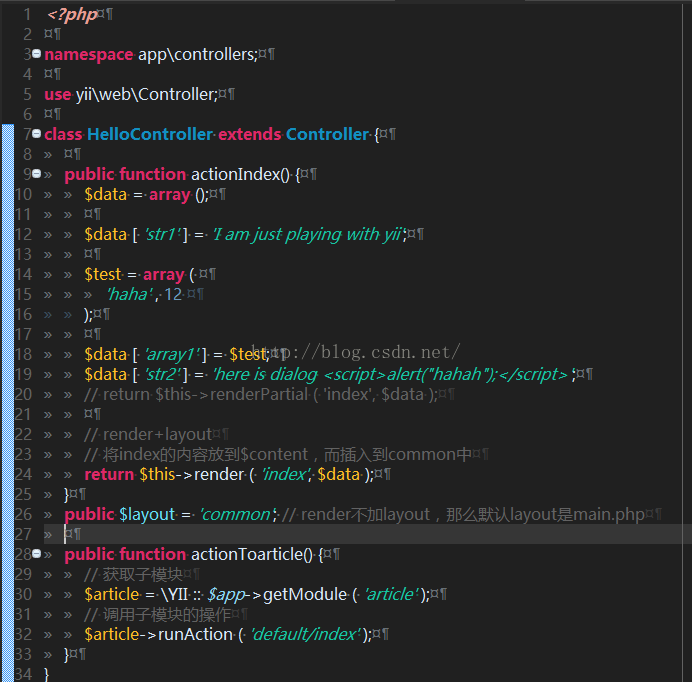This screenshot has height=682, width=692.
Task: Click the 'haha' string on line 15
Action: tap(130, 294)
